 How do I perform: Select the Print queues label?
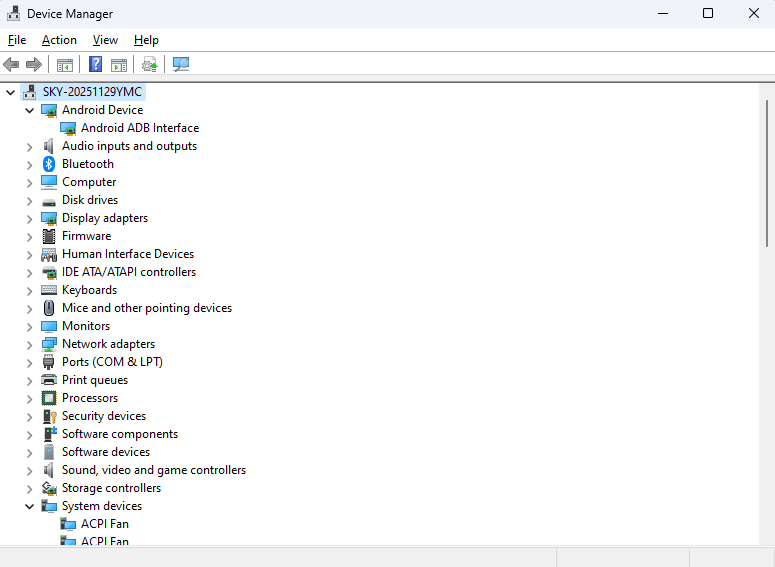click(x=95, y=380)
